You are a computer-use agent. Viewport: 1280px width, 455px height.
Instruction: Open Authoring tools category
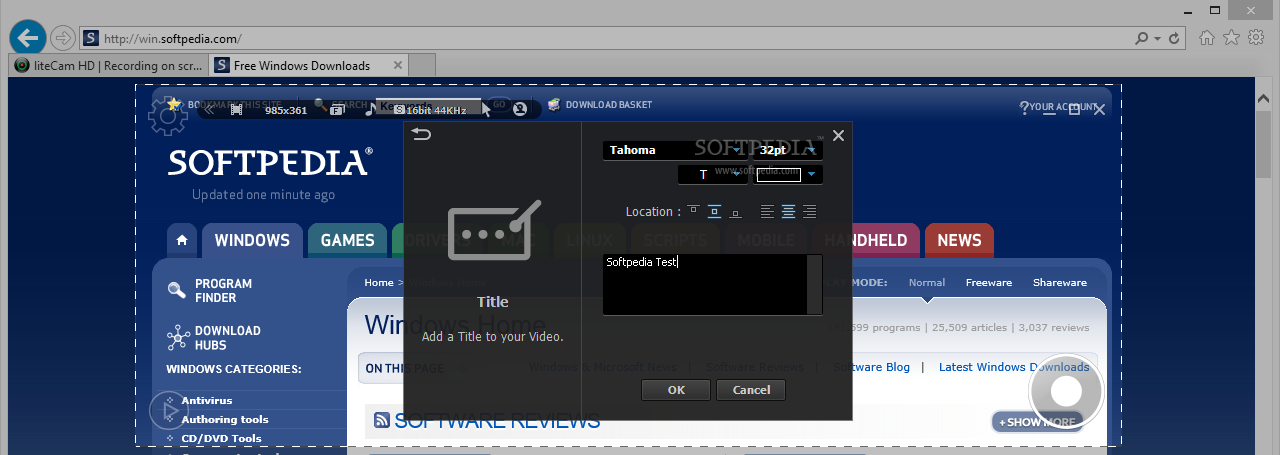pyautogui.click(x=225, y=419)
